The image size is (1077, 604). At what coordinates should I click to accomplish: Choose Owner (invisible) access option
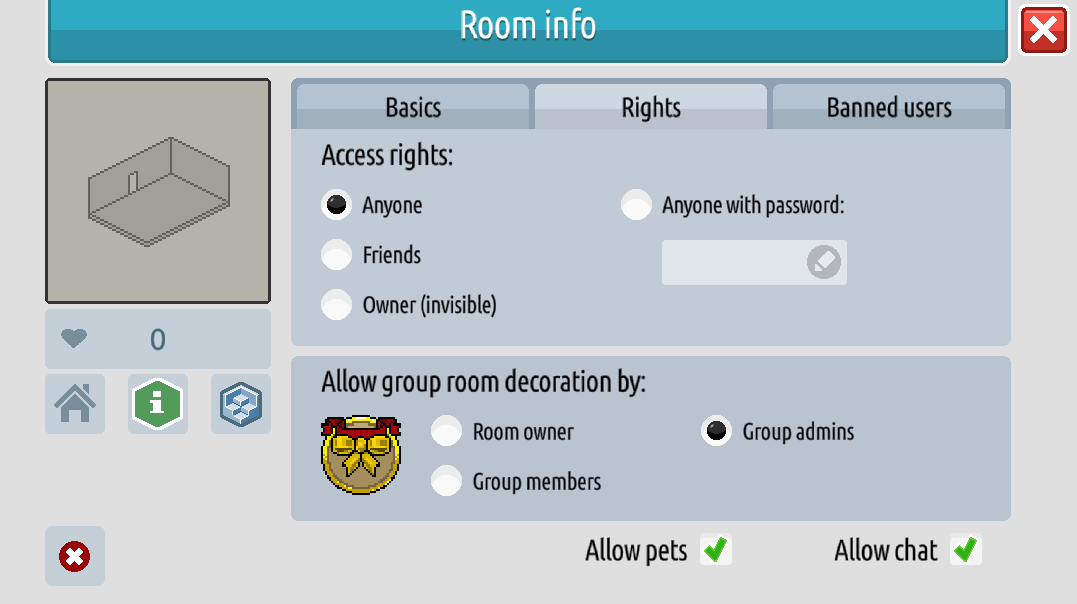[337, 305]
